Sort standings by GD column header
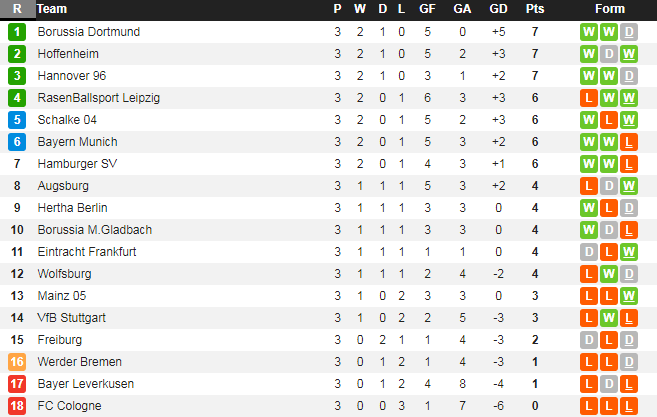This screenshot has height=417, width=657. pos(499,9)
